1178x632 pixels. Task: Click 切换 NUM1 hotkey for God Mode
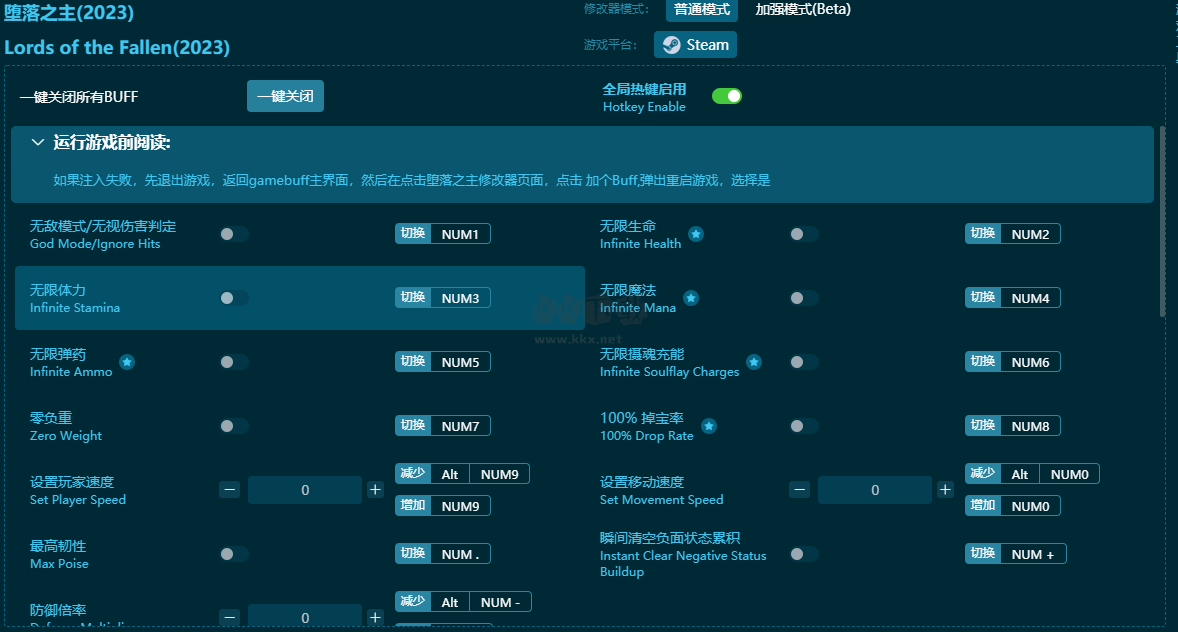443,234
